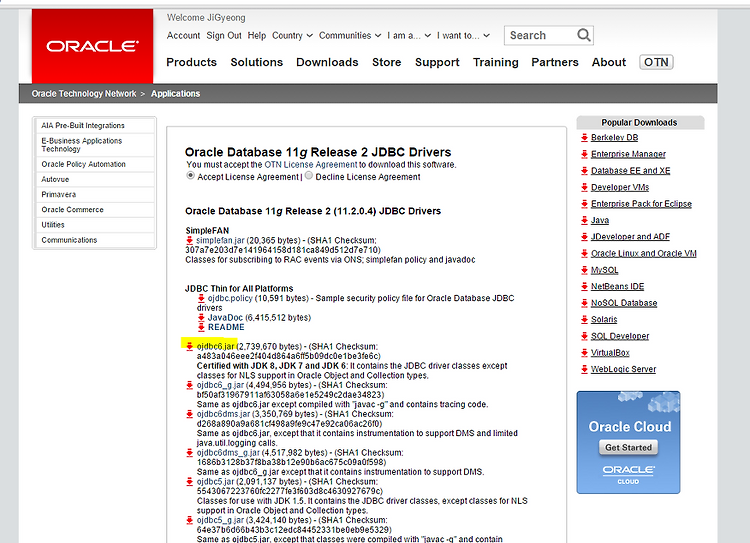
Task: Click Get Started on Oracle Cloud banner
Action: [x=629, y=447]
